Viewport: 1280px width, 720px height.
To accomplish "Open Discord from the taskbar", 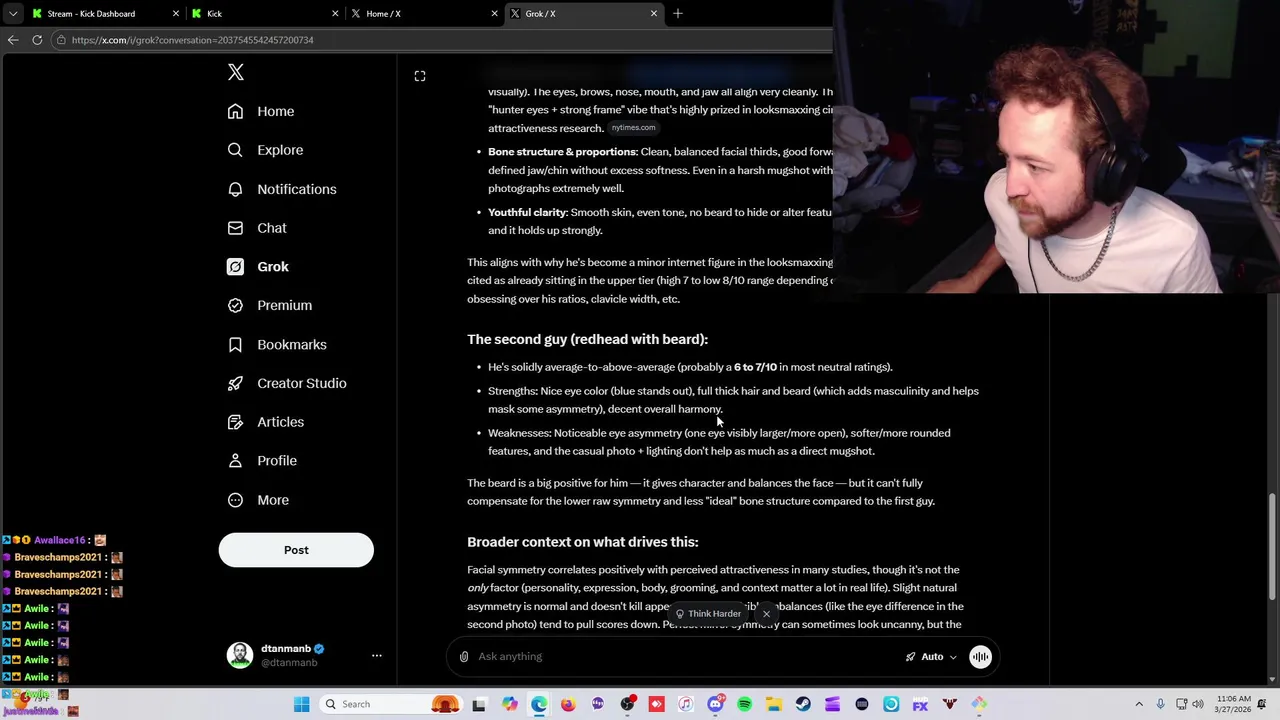I will click(715, 705).
